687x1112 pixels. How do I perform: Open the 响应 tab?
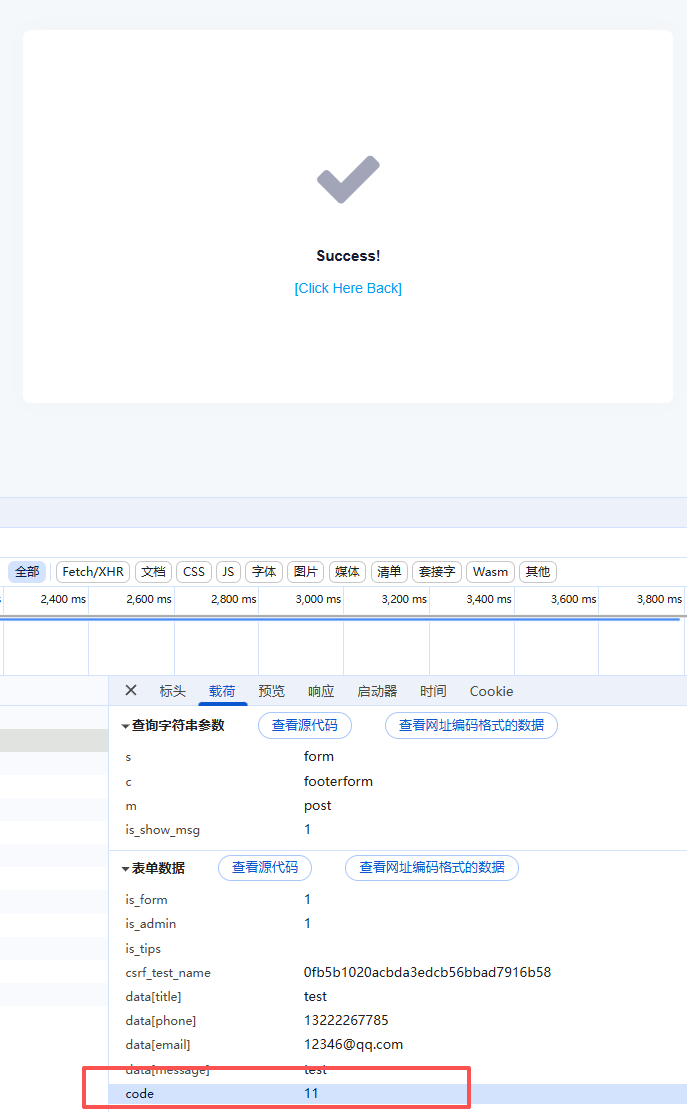point(321,691)
